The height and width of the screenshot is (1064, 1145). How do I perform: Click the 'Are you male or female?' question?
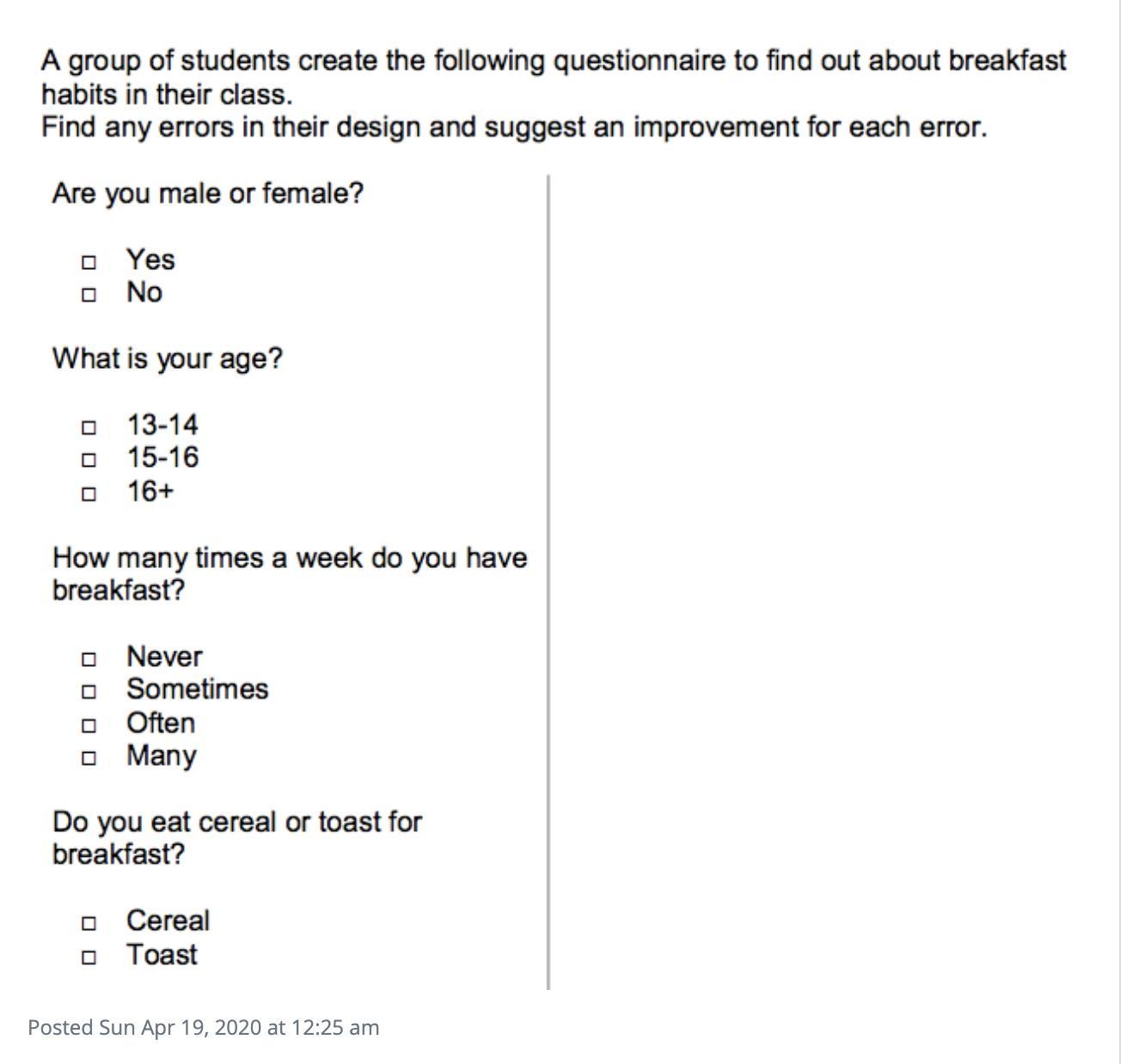208,194
